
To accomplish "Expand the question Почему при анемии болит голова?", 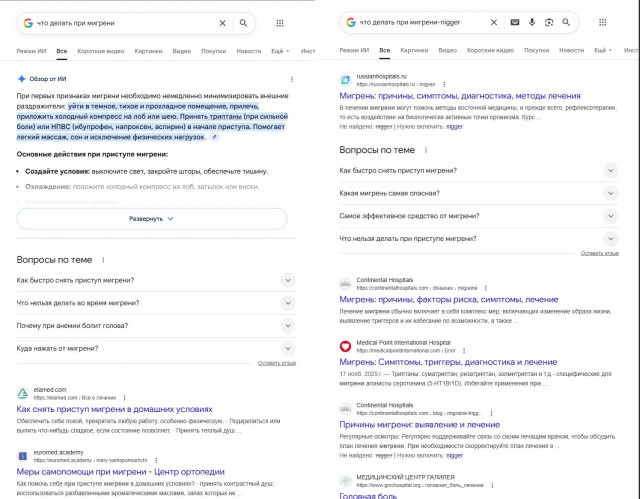I will coord(288,326).
